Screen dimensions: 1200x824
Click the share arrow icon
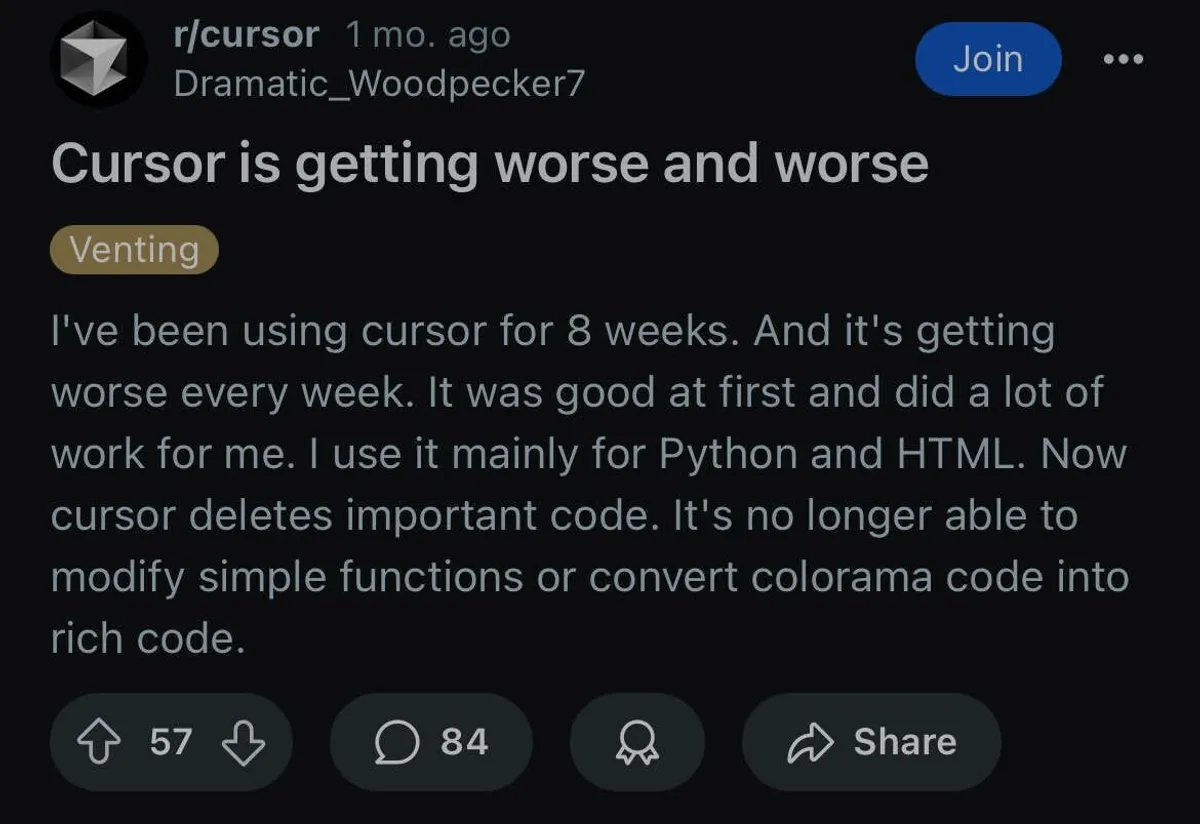[x=808, y=742]
